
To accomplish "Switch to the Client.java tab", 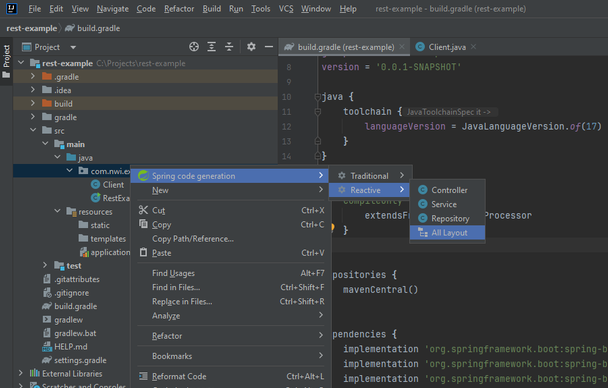I will [x=446, y=47].
